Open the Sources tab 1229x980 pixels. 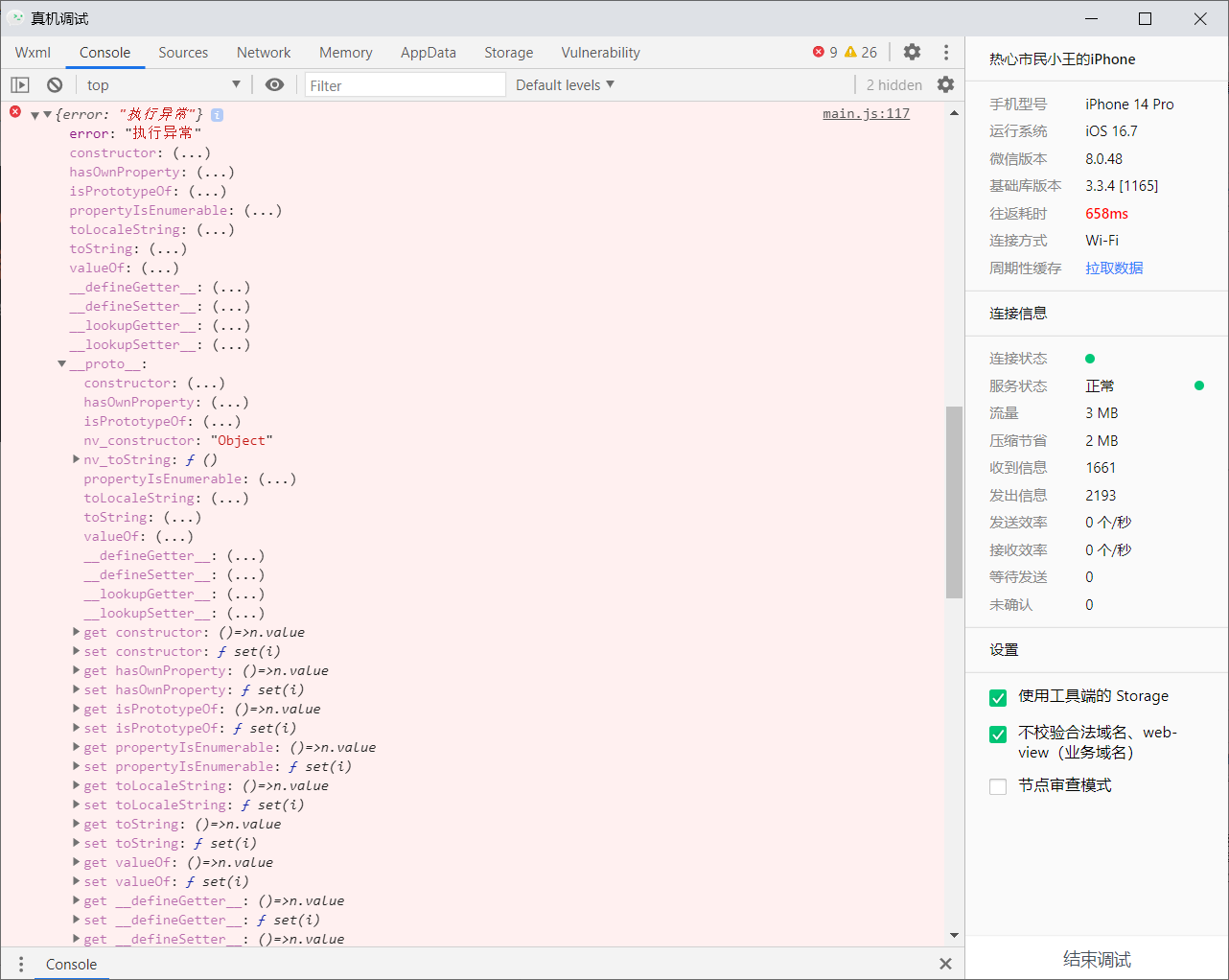coord(183,53)
